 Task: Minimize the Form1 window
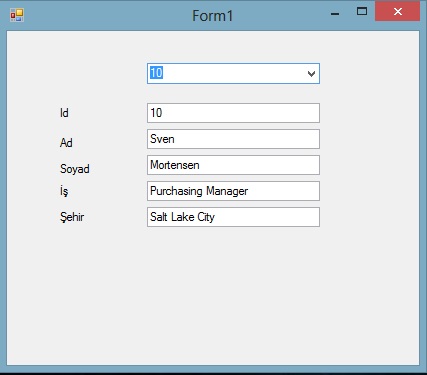[335, 14]
